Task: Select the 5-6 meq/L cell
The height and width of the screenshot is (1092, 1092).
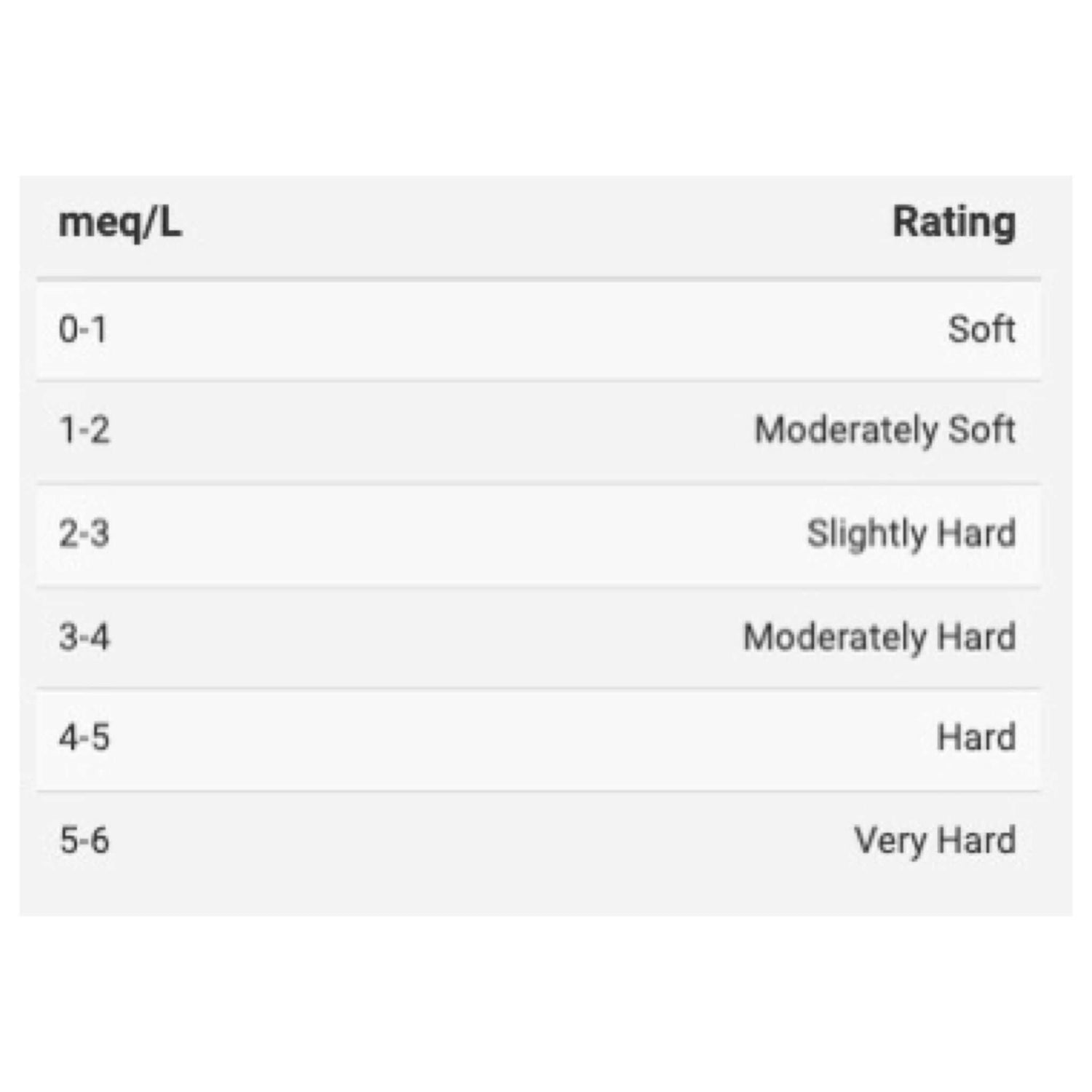Action: tap(84, 841)
